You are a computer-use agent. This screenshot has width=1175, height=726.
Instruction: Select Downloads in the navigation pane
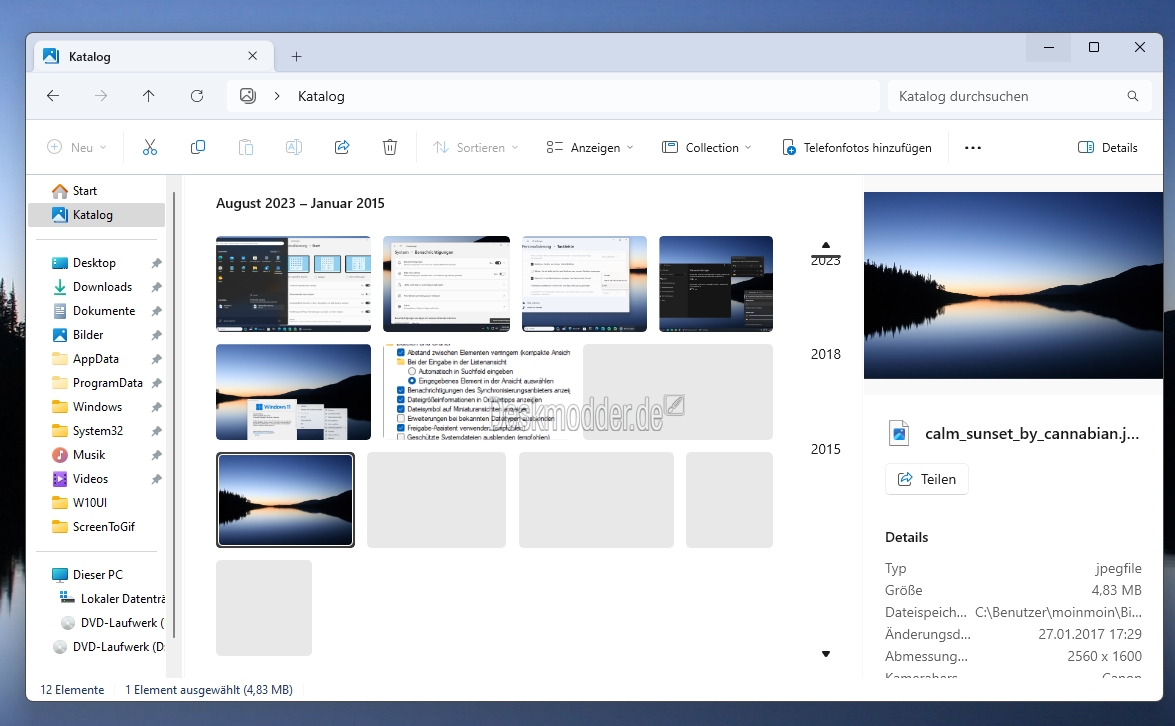coord(102,287)
